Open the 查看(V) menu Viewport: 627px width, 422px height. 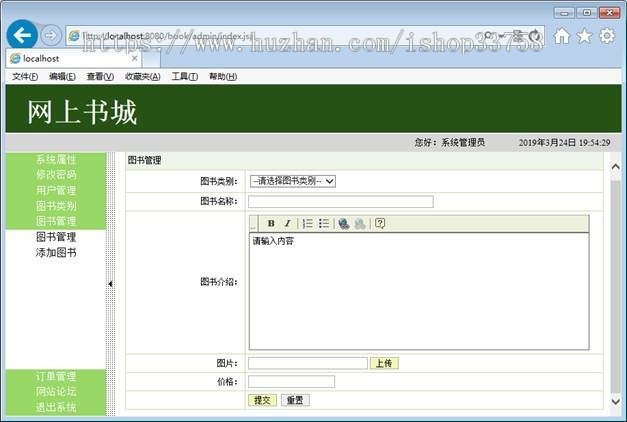tap(100, 76)
